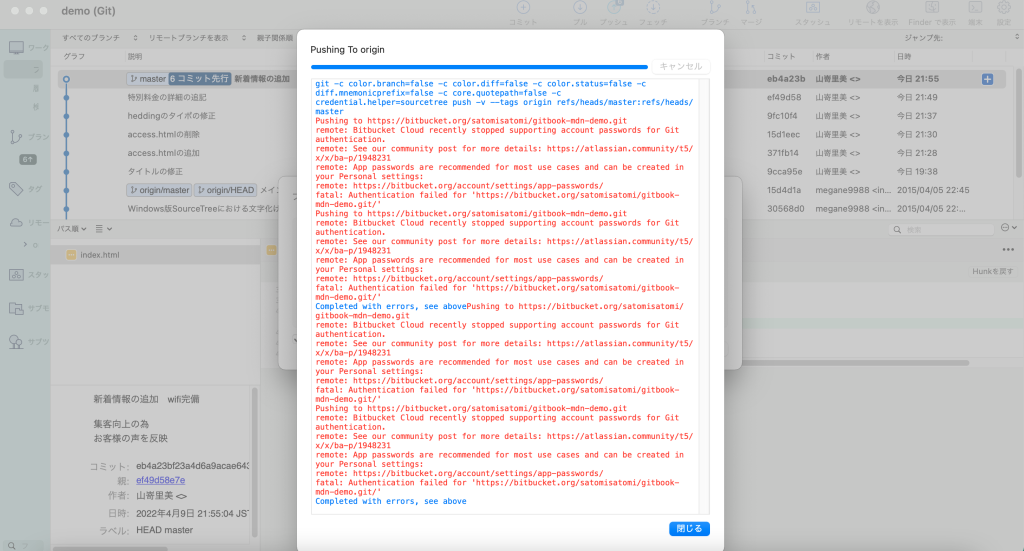Select index.html in the file list

100,255
